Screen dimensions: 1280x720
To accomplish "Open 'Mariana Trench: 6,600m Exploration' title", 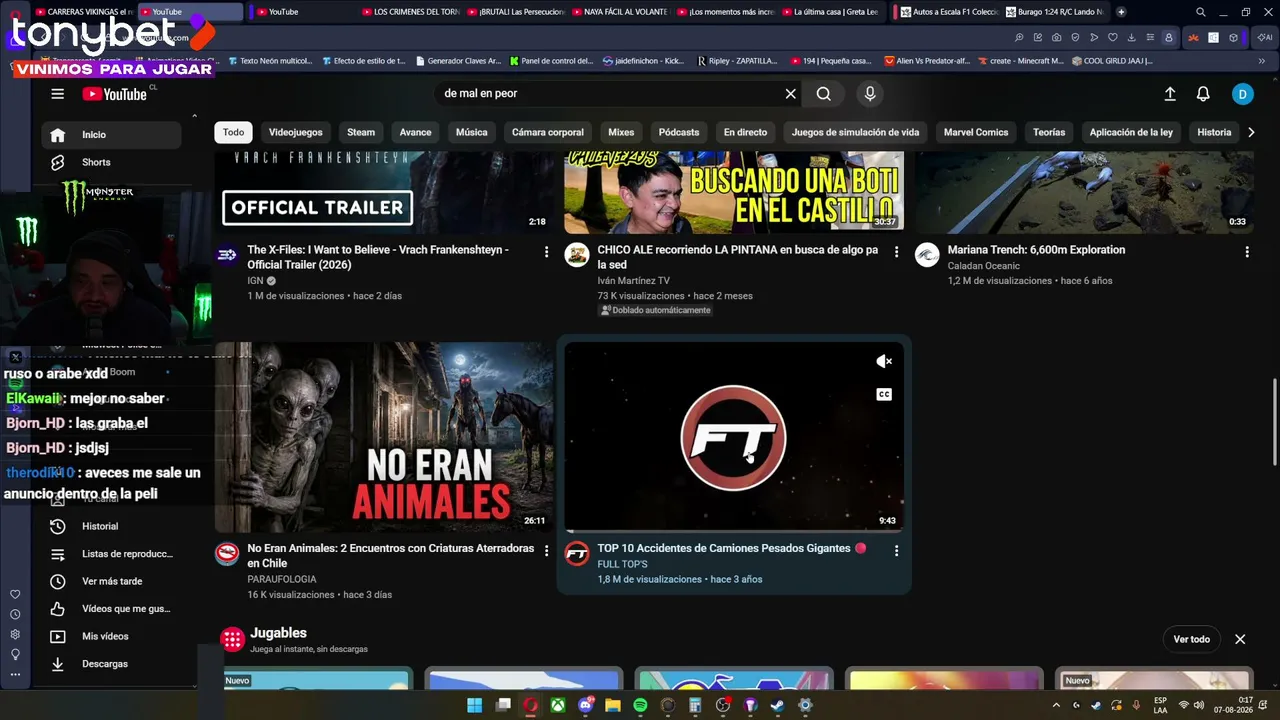I will tap(1036, 250).
